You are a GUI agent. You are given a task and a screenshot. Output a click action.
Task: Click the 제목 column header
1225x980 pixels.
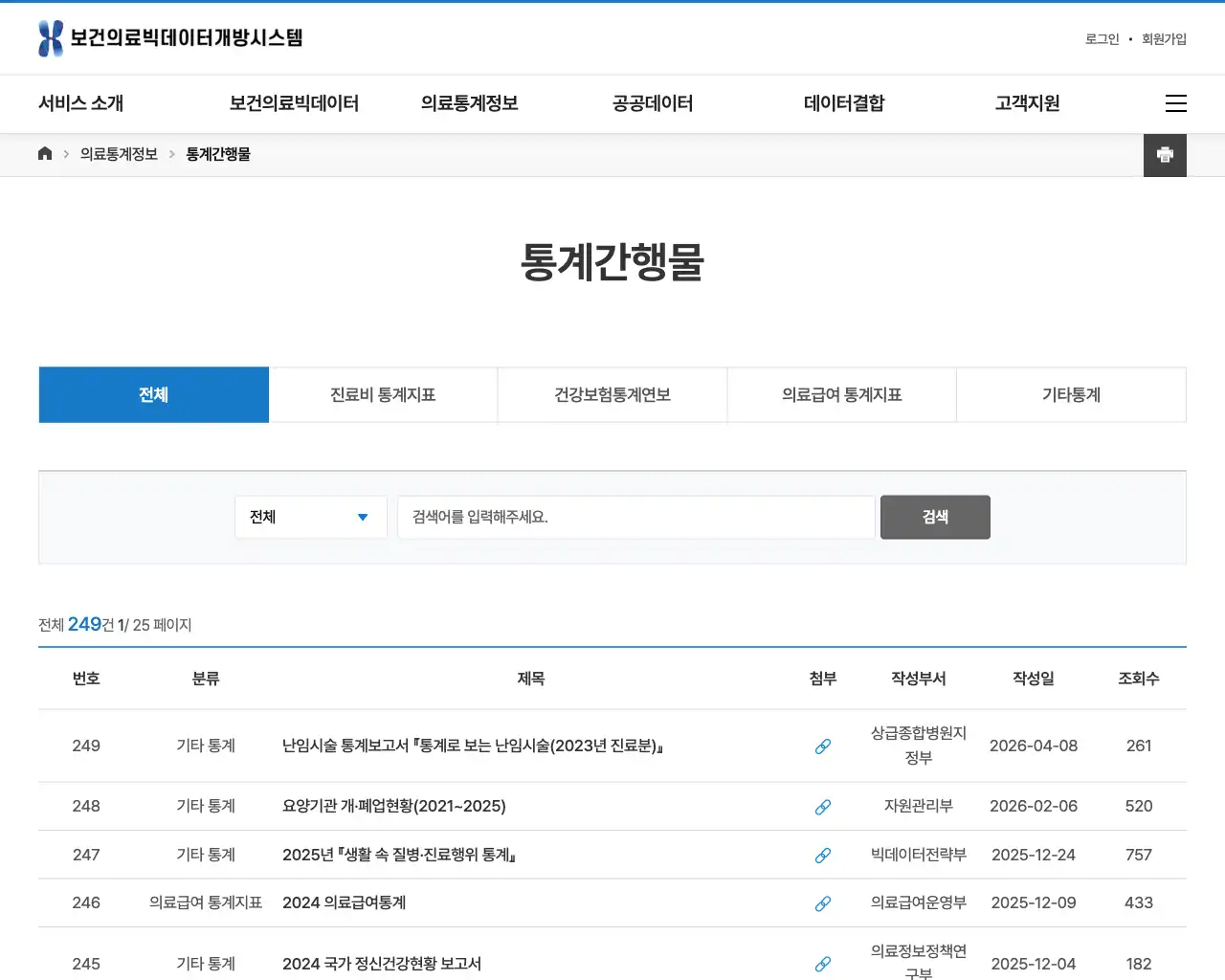531,679
